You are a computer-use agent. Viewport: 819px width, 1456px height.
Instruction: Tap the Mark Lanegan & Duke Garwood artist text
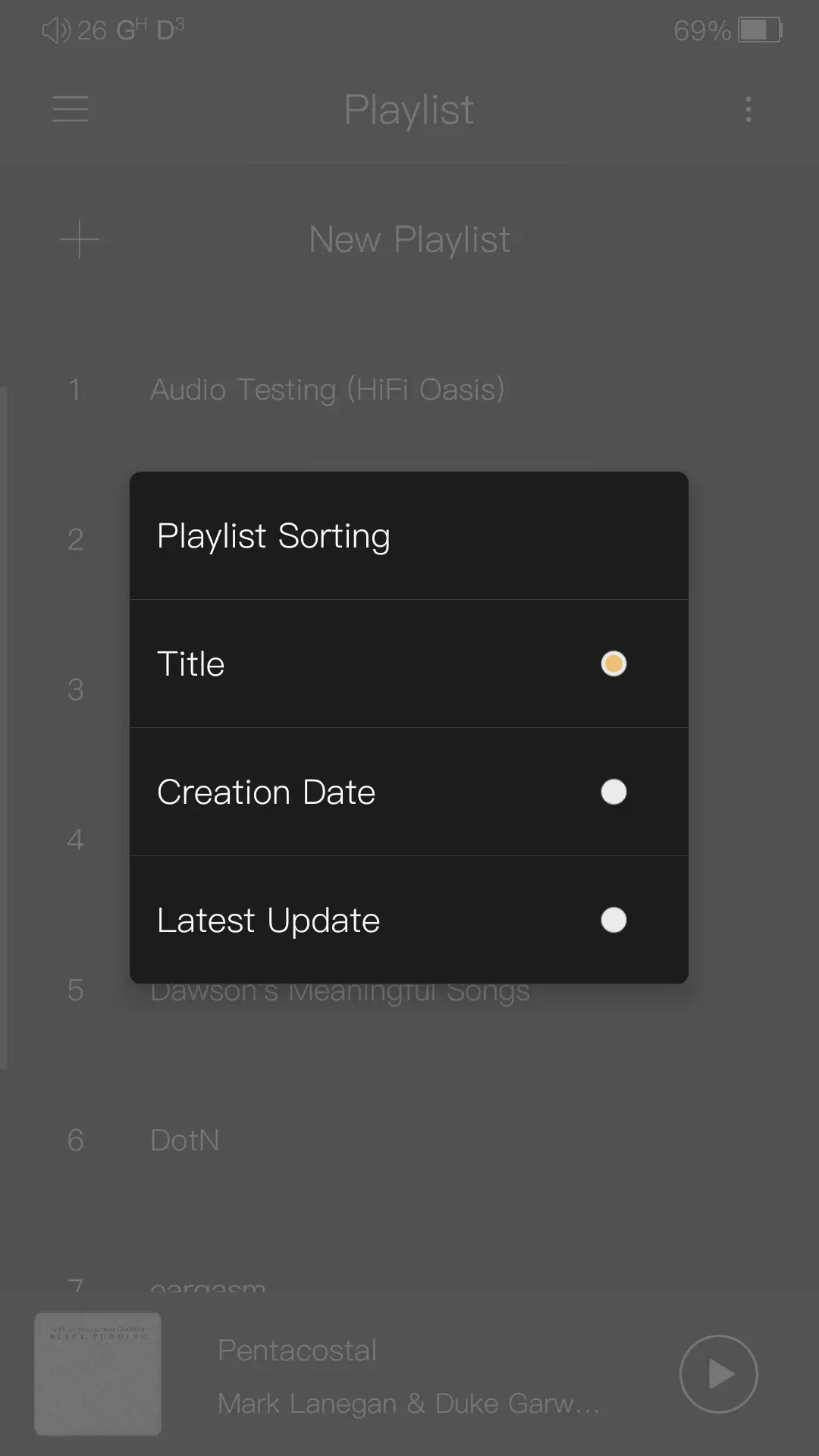[x=408, y=1404]
